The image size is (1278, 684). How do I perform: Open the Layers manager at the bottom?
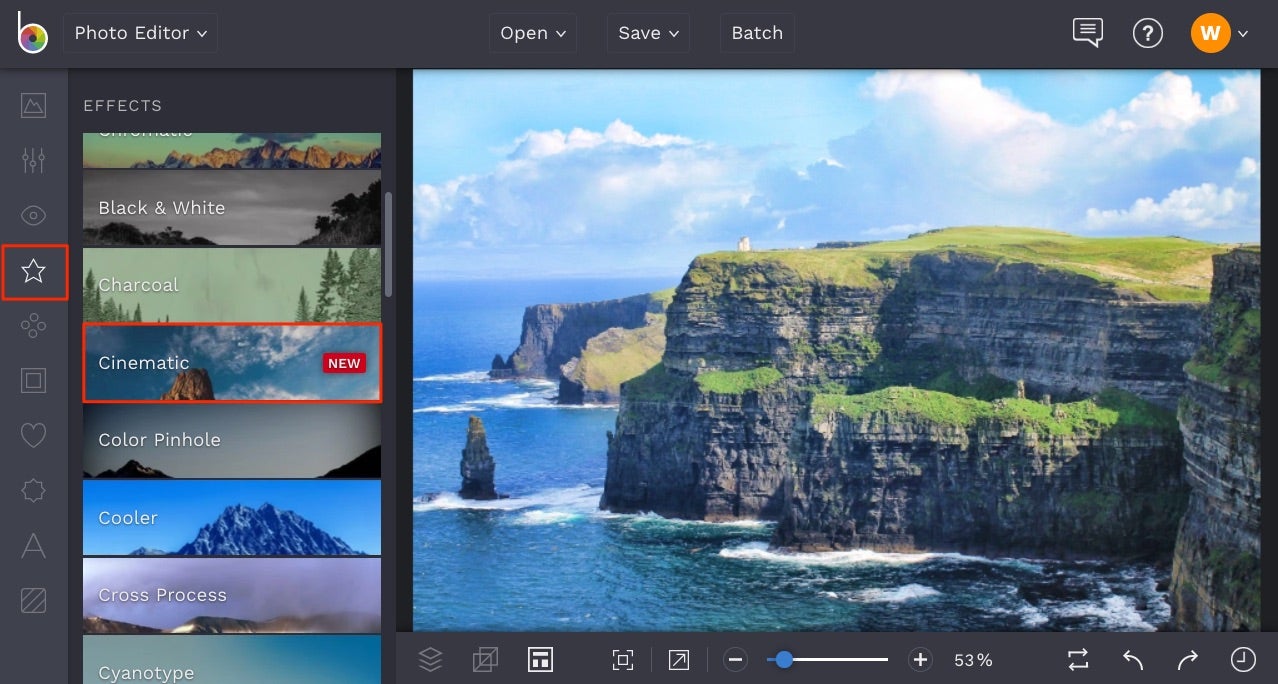430,659
